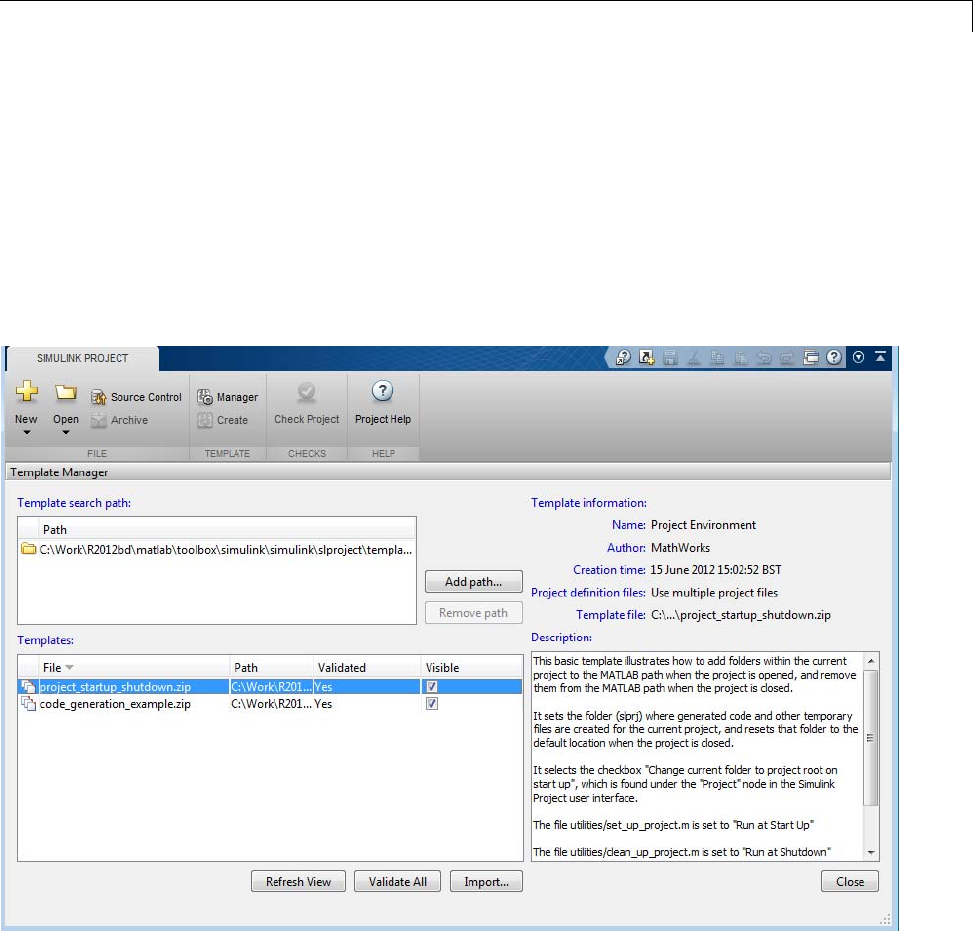Click creation time 15 June 2012 value
Image resolution: width=973 pixels, height=931 pixels.
716,570
